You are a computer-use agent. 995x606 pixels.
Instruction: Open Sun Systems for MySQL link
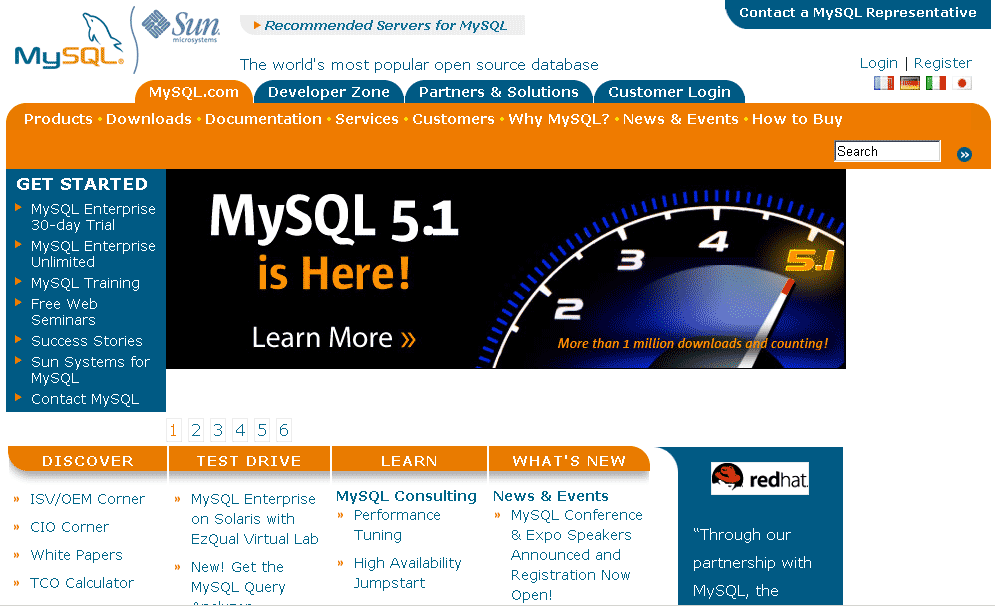pos(90,370)
